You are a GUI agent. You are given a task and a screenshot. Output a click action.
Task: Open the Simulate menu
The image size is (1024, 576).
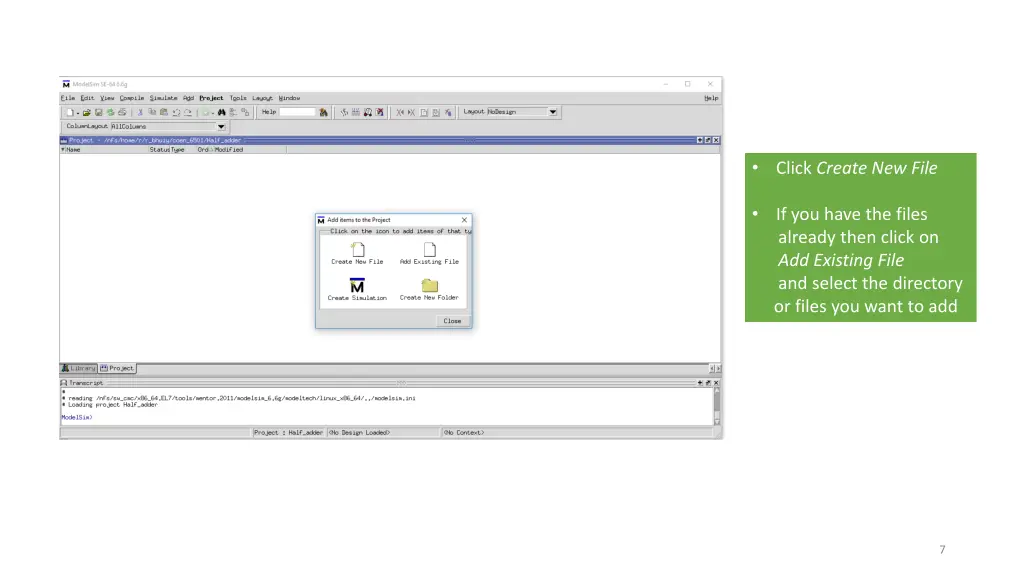(163, 98)
